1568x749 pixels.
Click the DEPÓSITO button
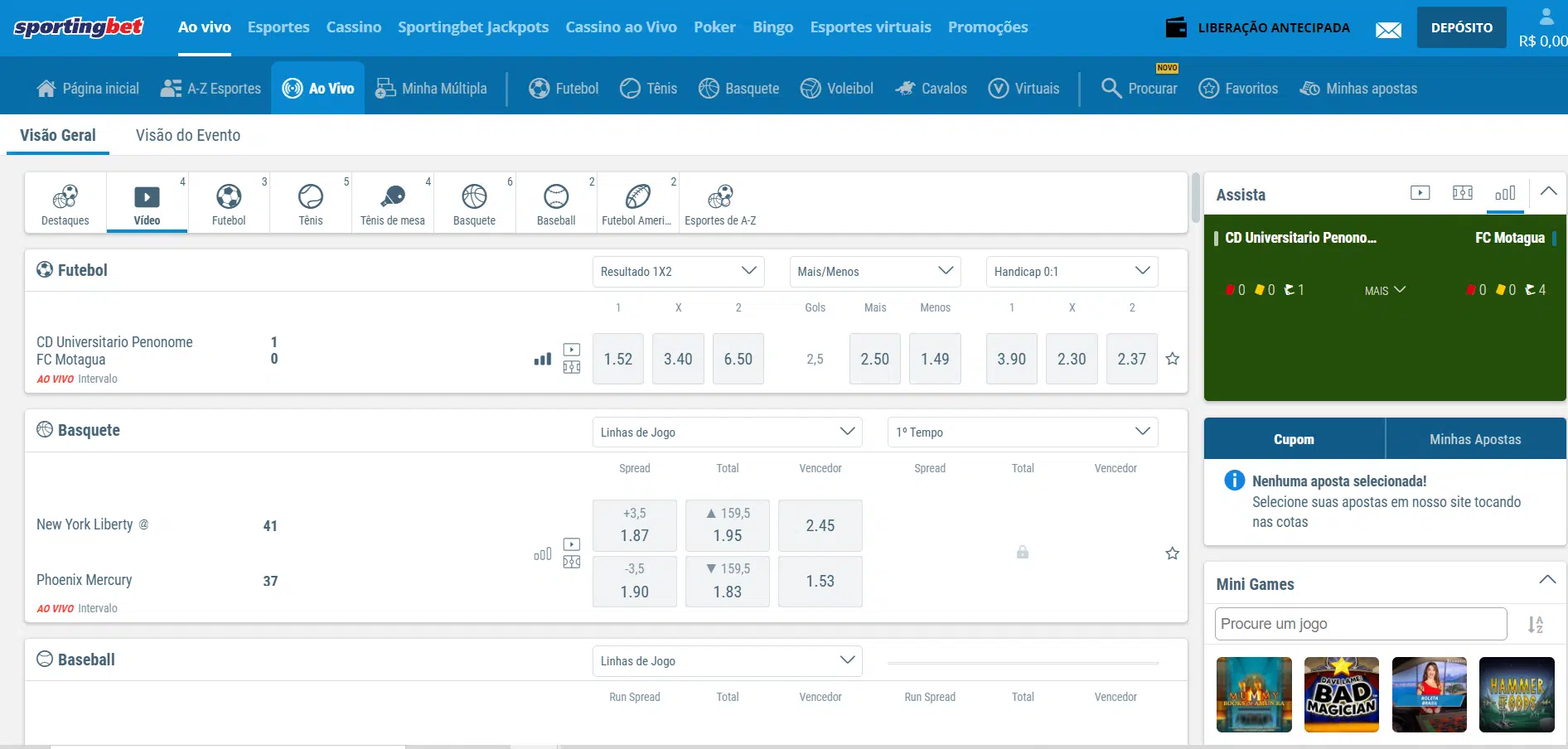click(x=1462, y=27)
